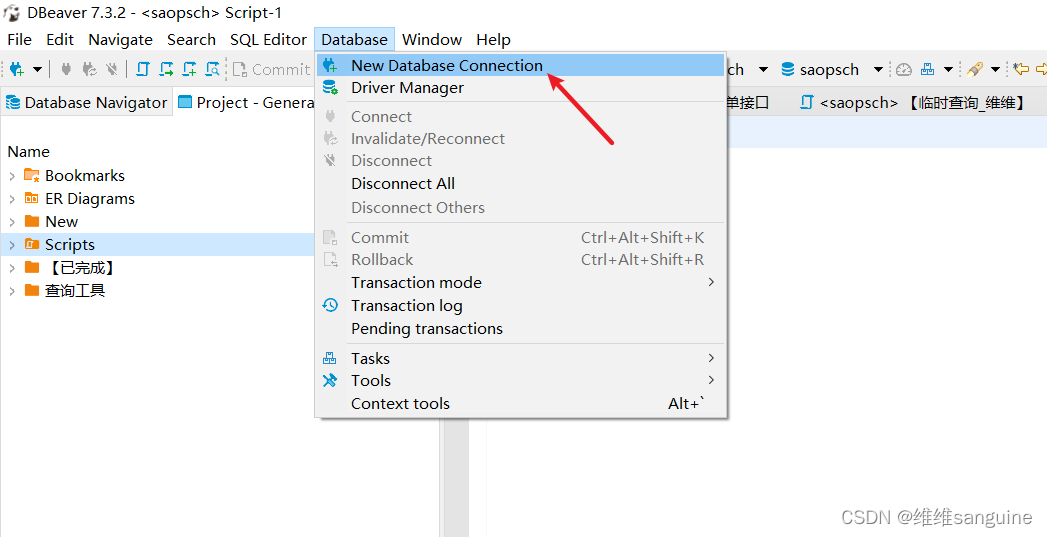Click the Transaction log clock icon

click(330, 305)
